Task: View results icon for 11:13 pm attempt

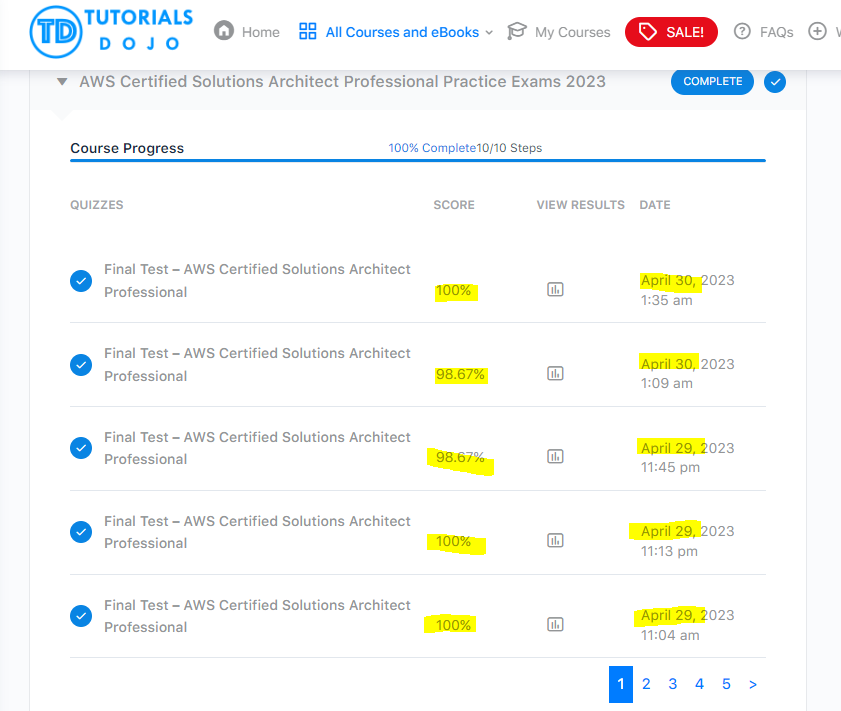Action: click(x=555, y=540)
